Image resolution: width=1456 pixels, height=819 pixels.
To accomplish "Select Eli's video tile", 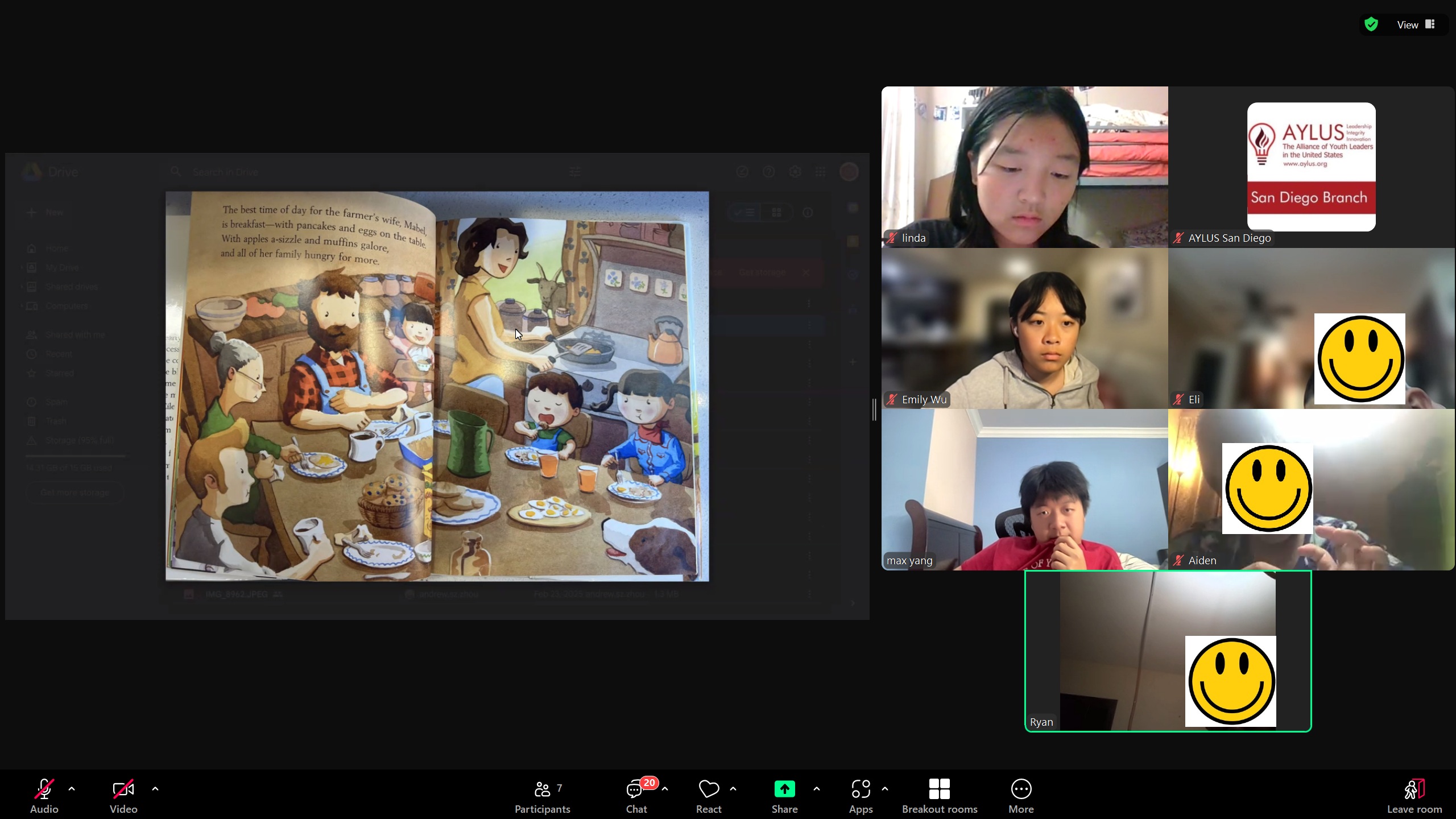I will pyautogui.click(x=1311, y=328).
